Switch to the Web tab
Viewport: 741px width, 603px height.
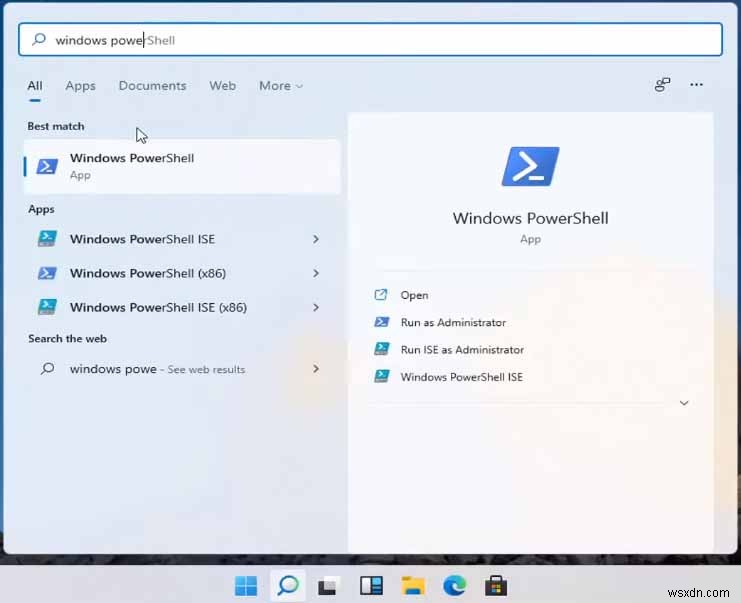pos(223,86)
